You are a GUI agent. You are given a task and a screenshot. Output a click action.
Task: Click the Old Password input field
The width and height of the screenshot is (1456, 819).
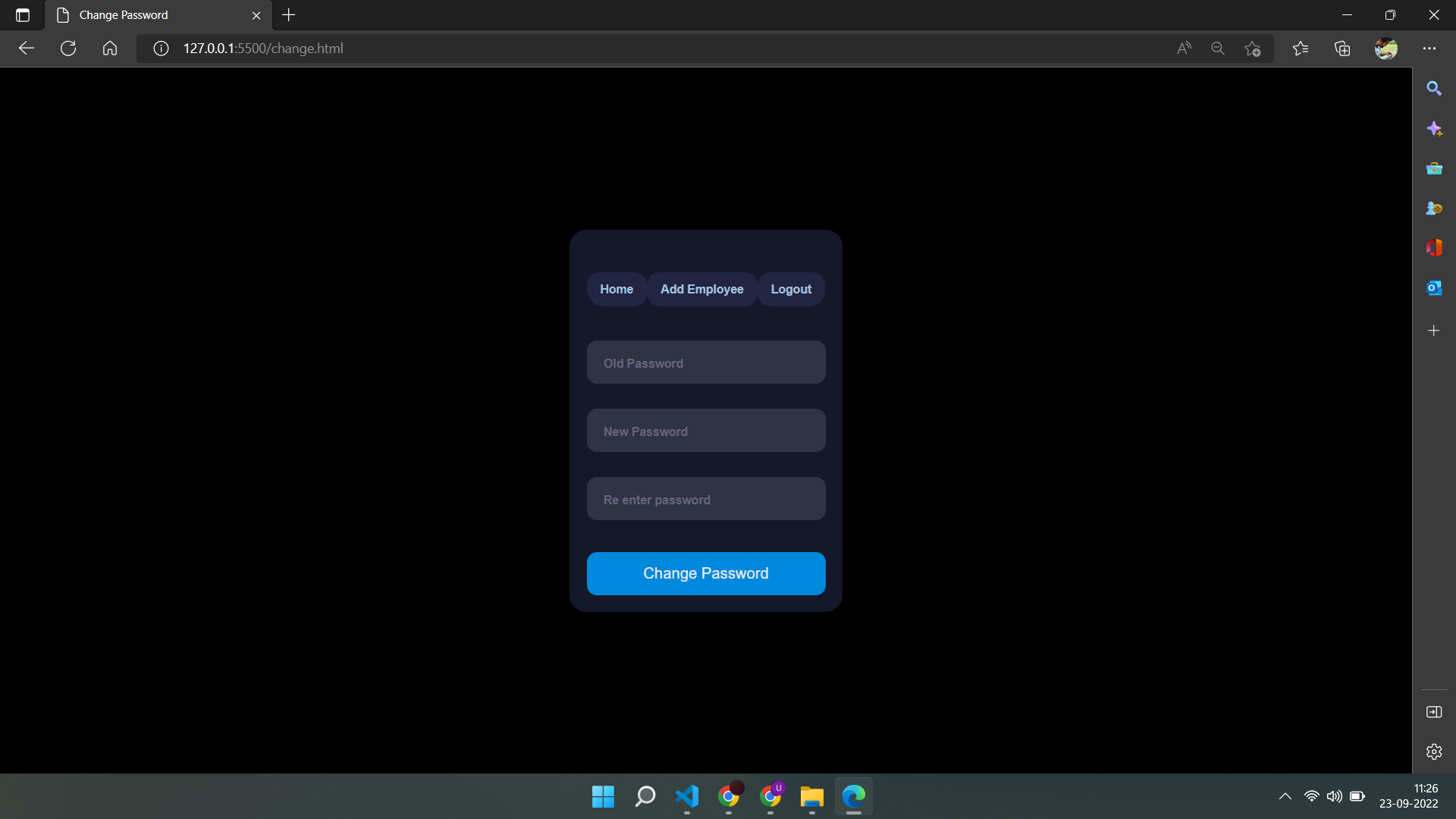pyautogui.click(x=705, y=362)
